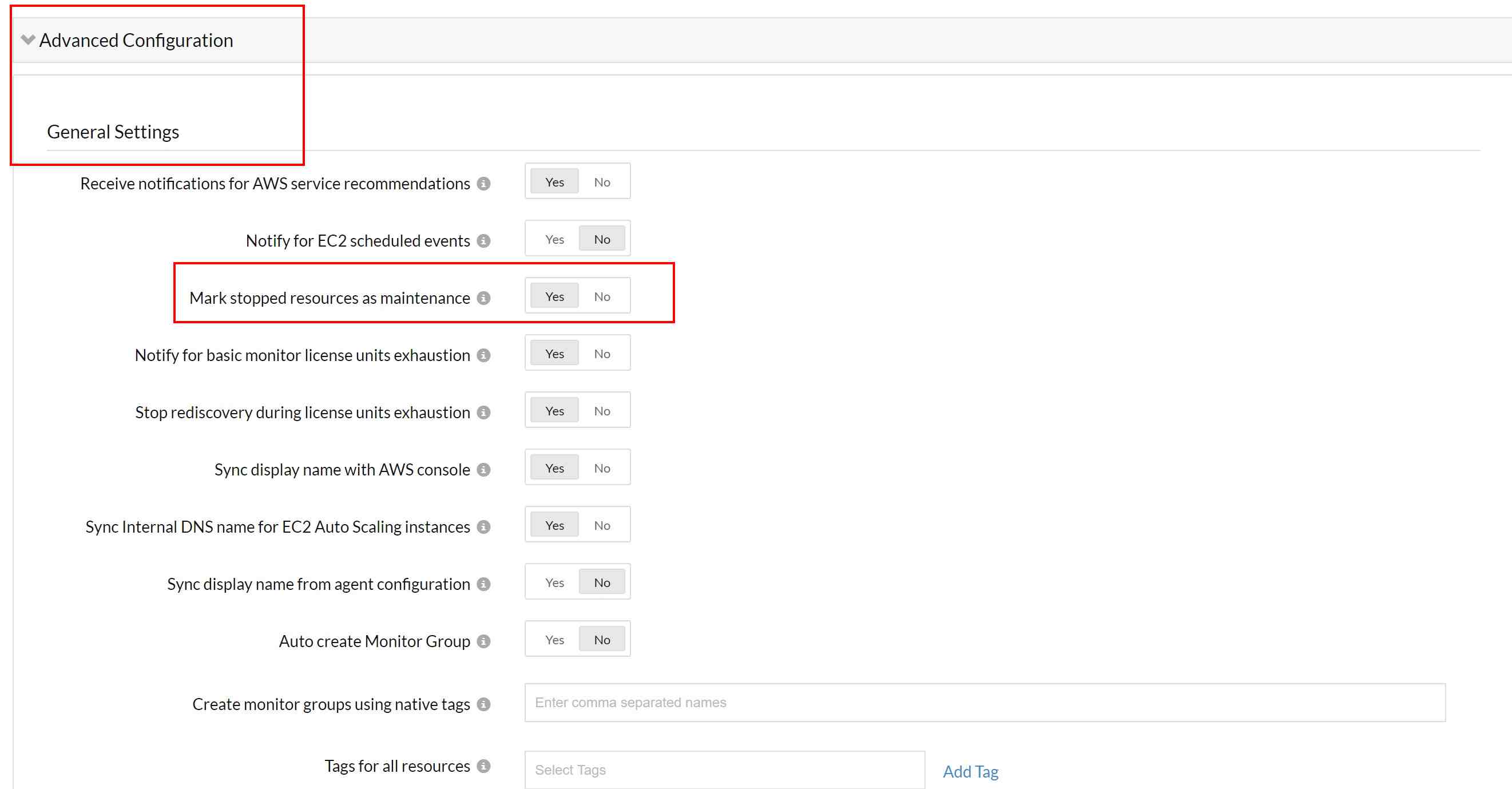Click info icon for Sync Internal DNS name
This screenshot has height=789, width=1512.
483,527
